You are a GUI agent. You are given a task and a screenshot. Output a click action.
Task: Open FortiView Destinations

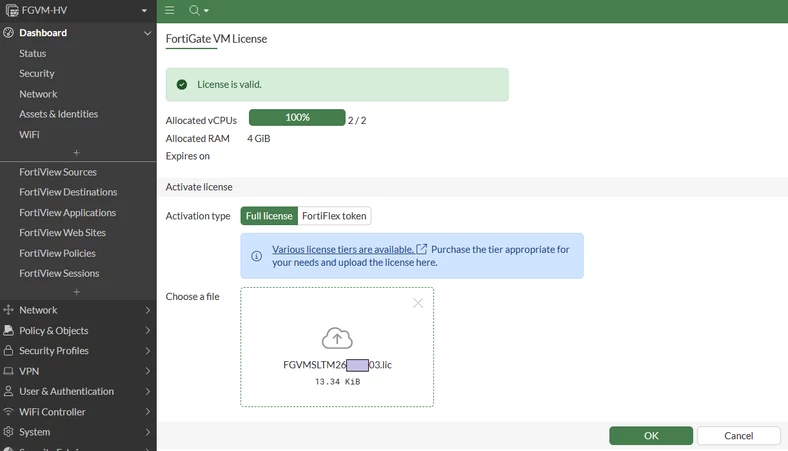pos(68,192)
